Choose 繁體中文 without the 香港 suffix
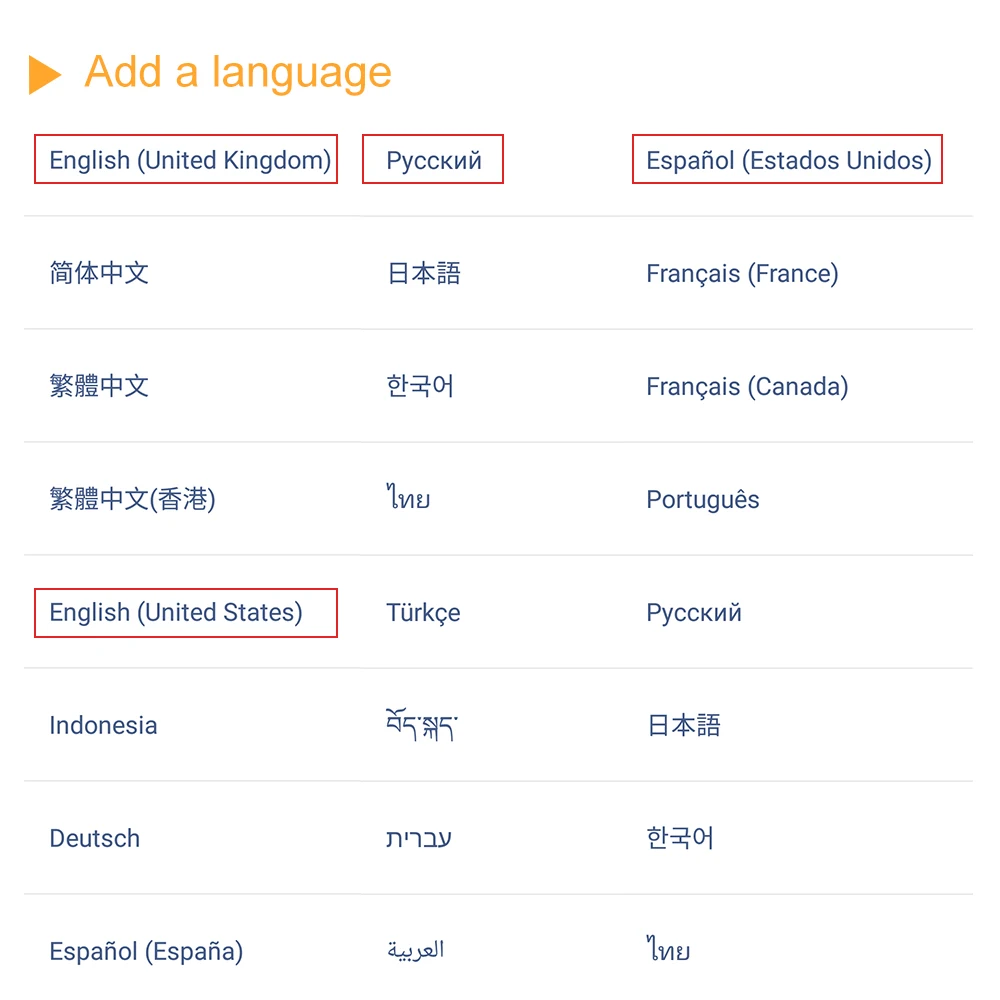The width and height of the screenshot is (1000, 1000). (x=99, y=386)
